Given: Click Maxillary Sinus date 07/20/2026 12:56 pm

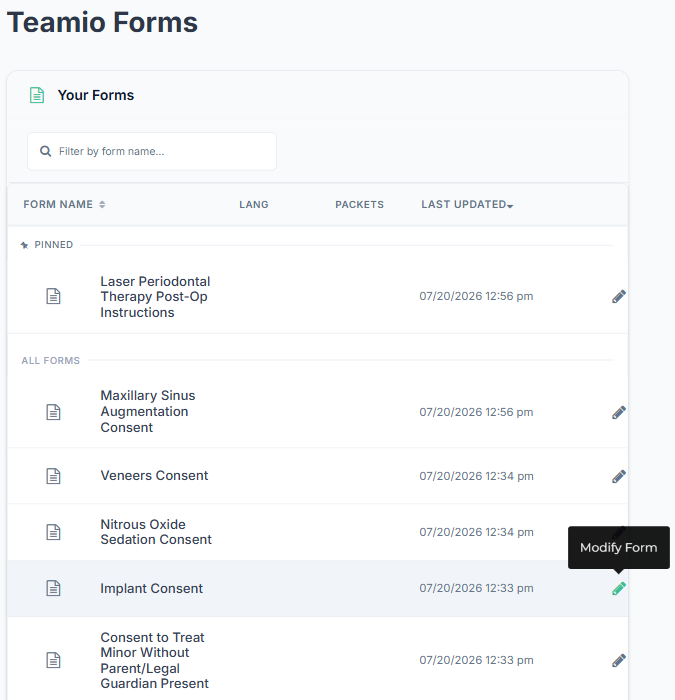Looking at the screenshot, I should (476, 412).
